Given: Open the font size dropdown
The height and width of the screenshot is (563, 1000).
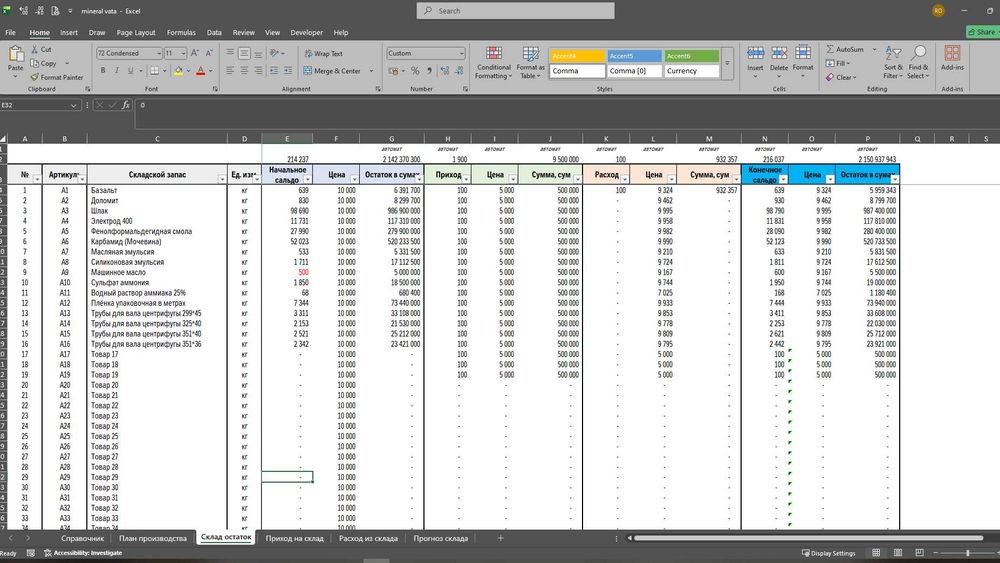Looking at the screenshot, I should tap(183, 54).
